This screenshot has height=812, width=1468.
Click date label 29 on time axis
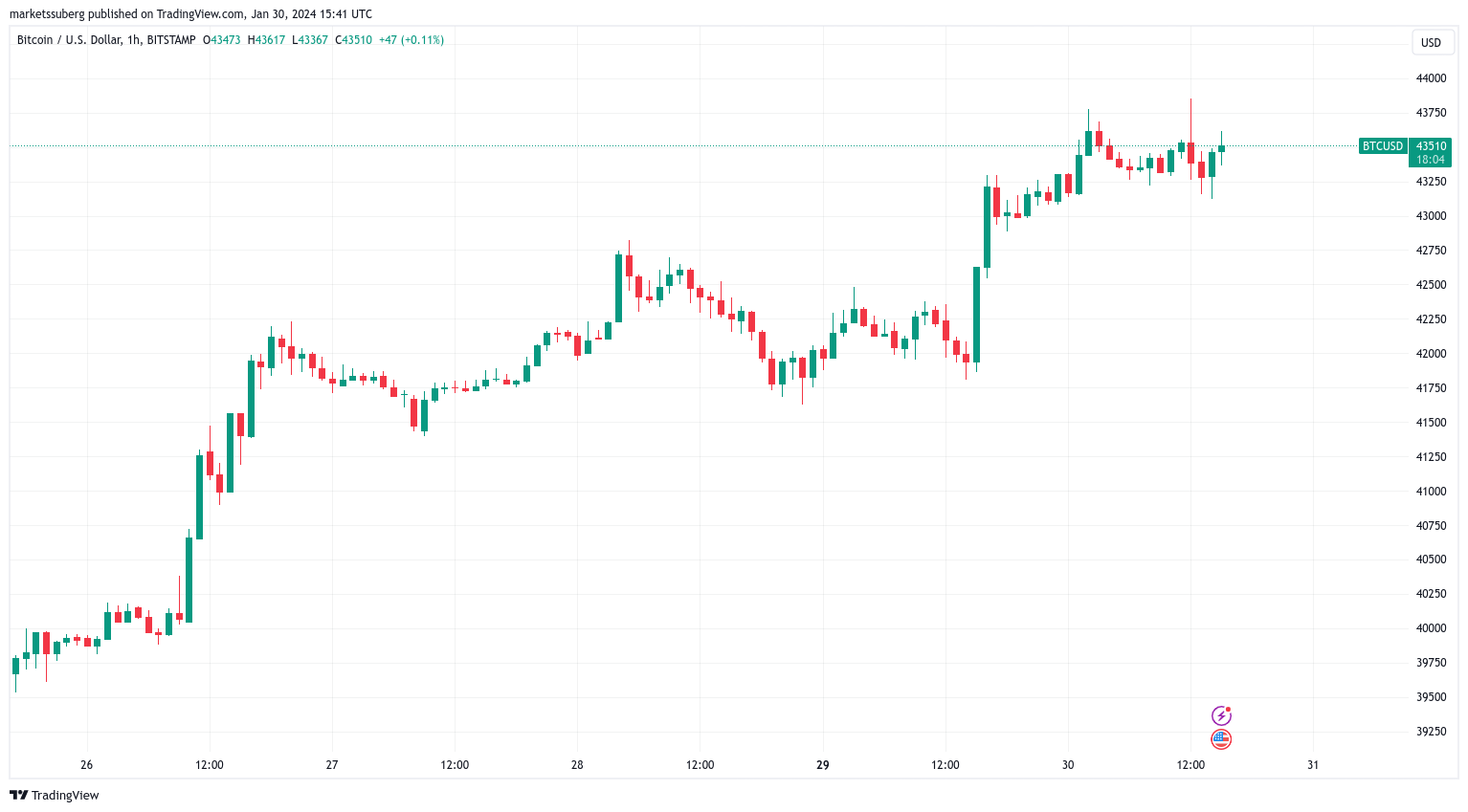(822, 765)
